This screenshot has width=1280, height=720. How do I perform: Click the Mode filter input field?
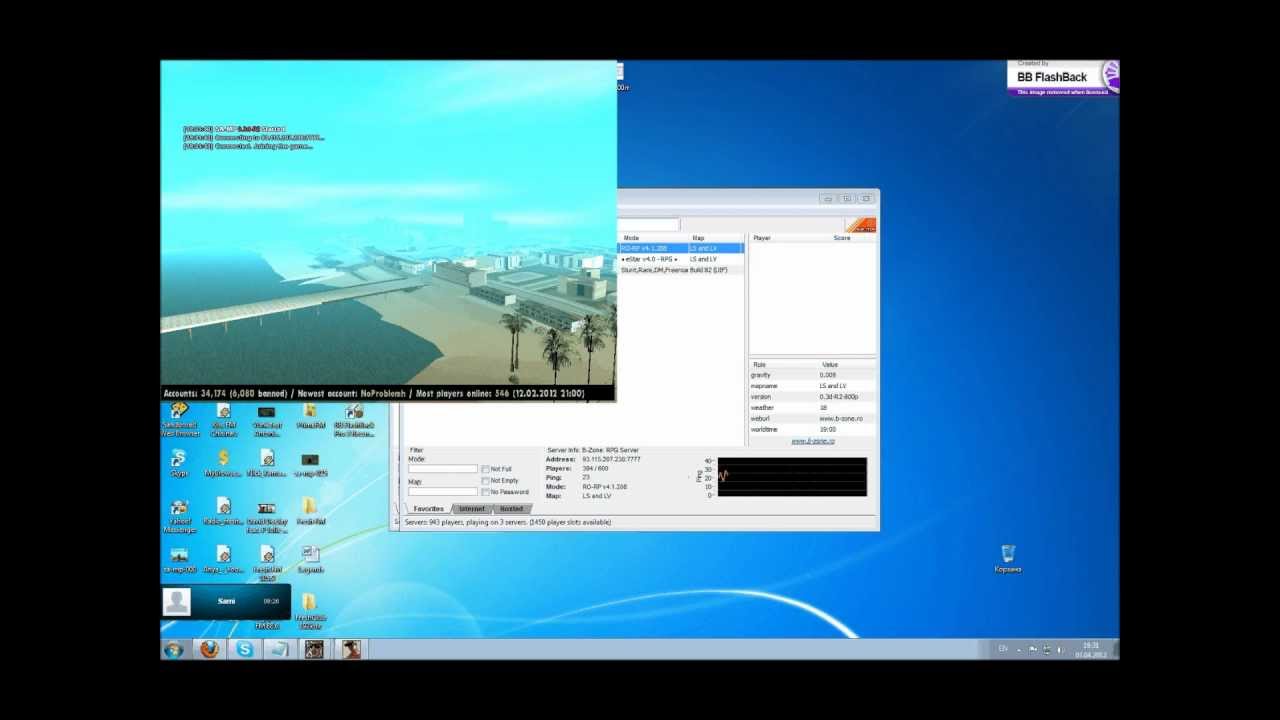(443, 469)
